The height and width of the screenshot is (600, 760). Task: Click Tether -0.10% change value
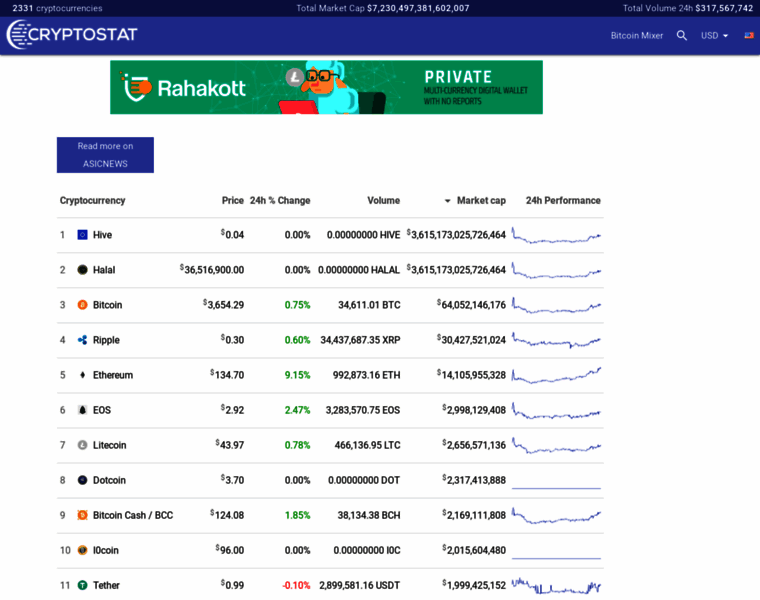click(x=296, y=585)
